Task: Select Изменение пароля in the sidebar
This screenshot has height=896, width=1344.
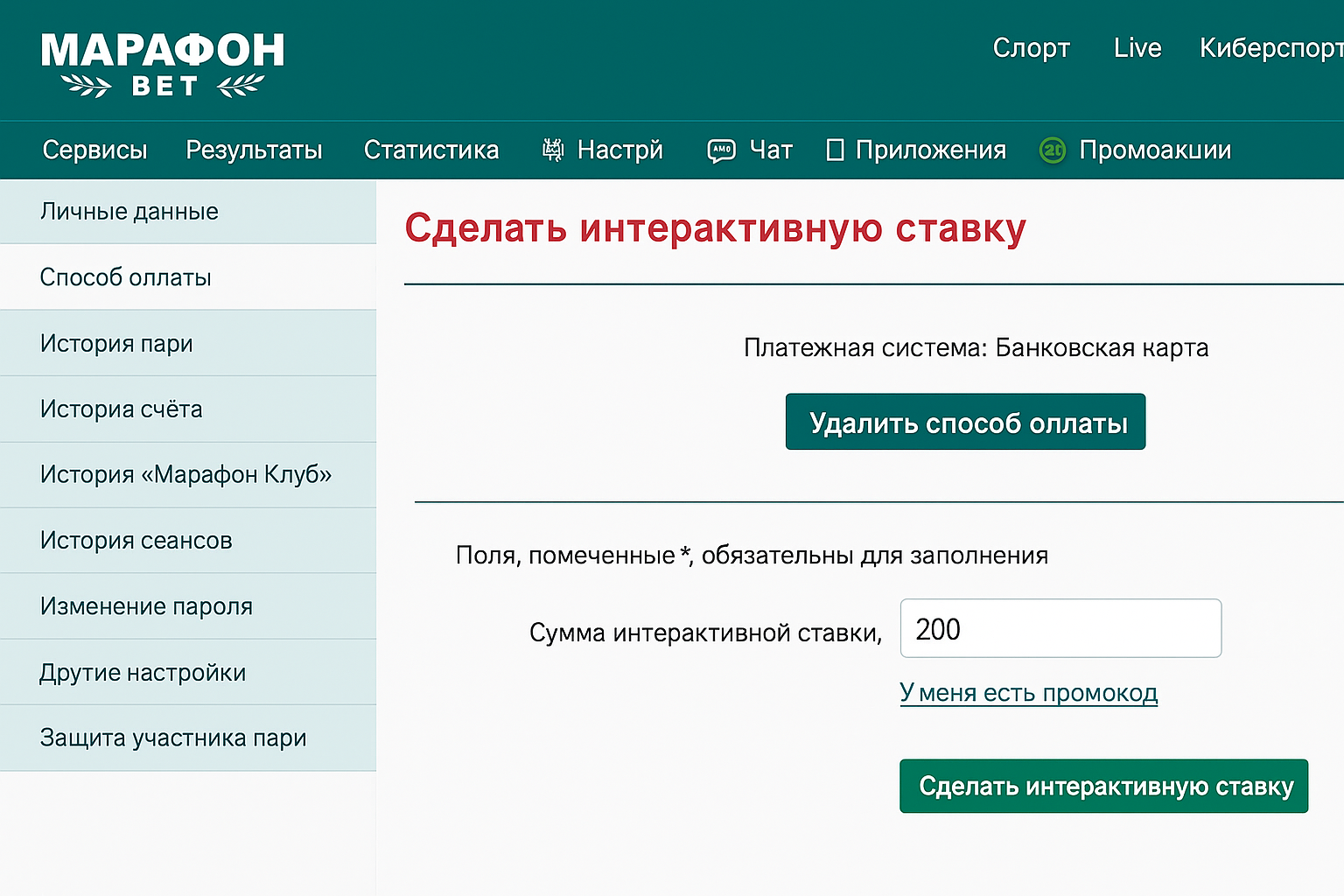Action: click(146, 606)
